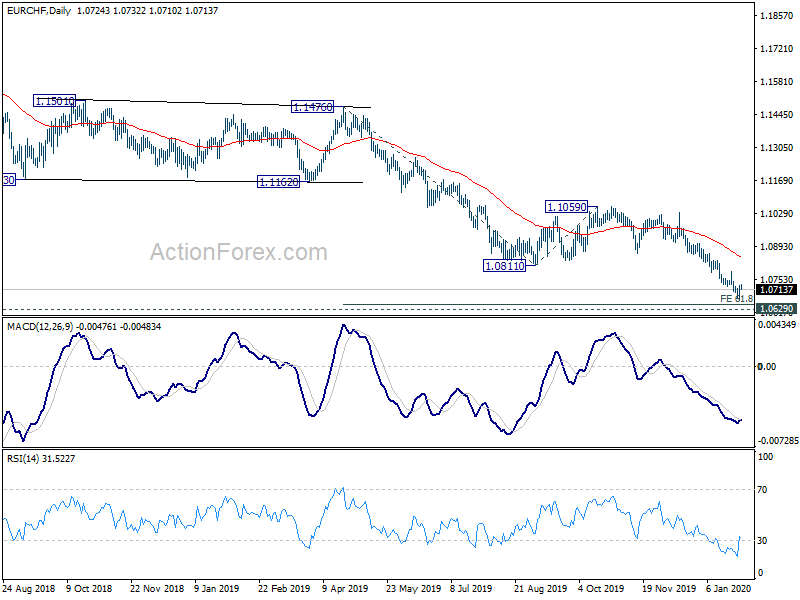Select the 1.06290 level tag

tap(776, 308)
